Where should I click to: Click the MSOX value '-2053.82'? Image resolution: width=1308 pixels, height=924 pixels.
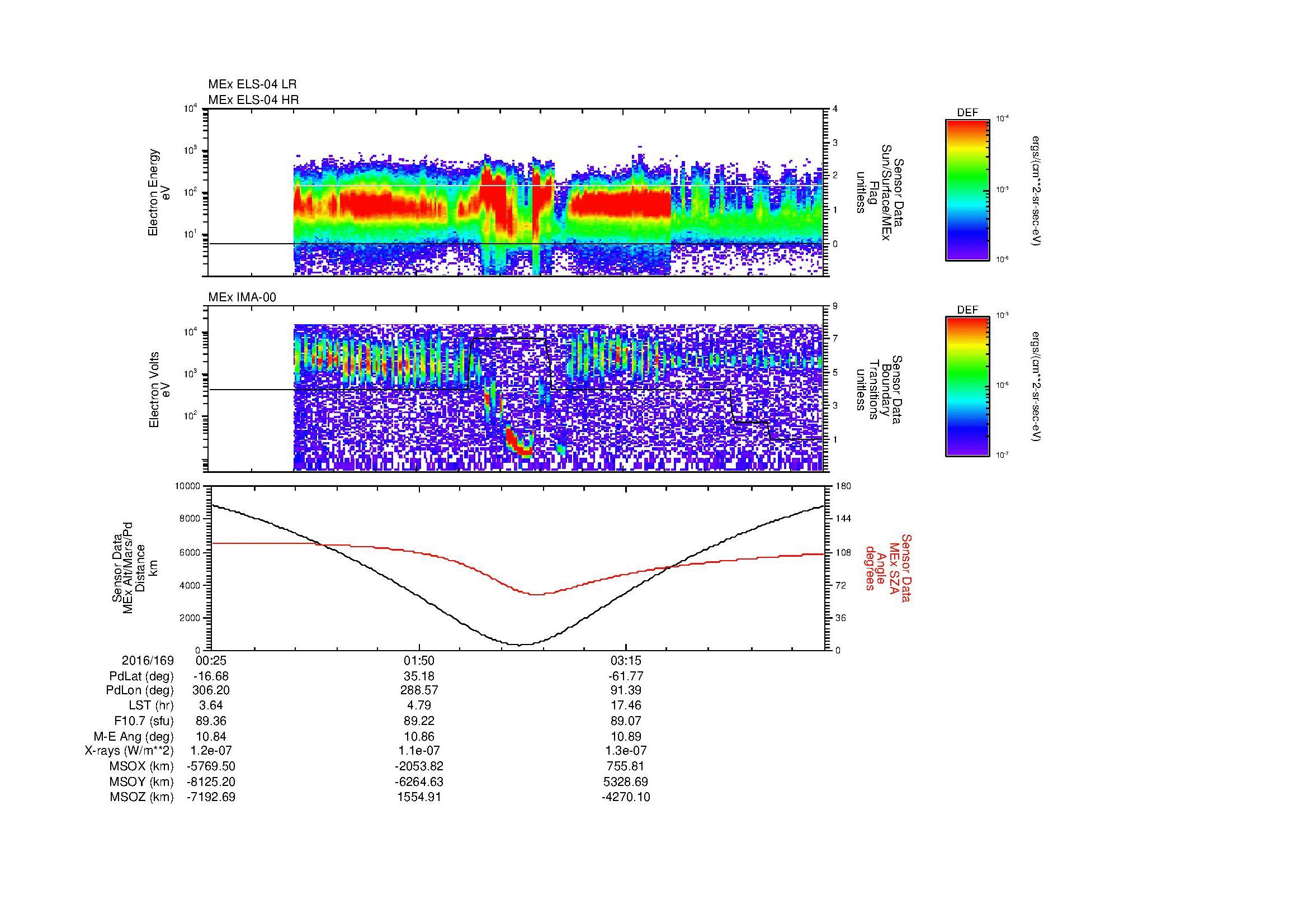point(419,766)
